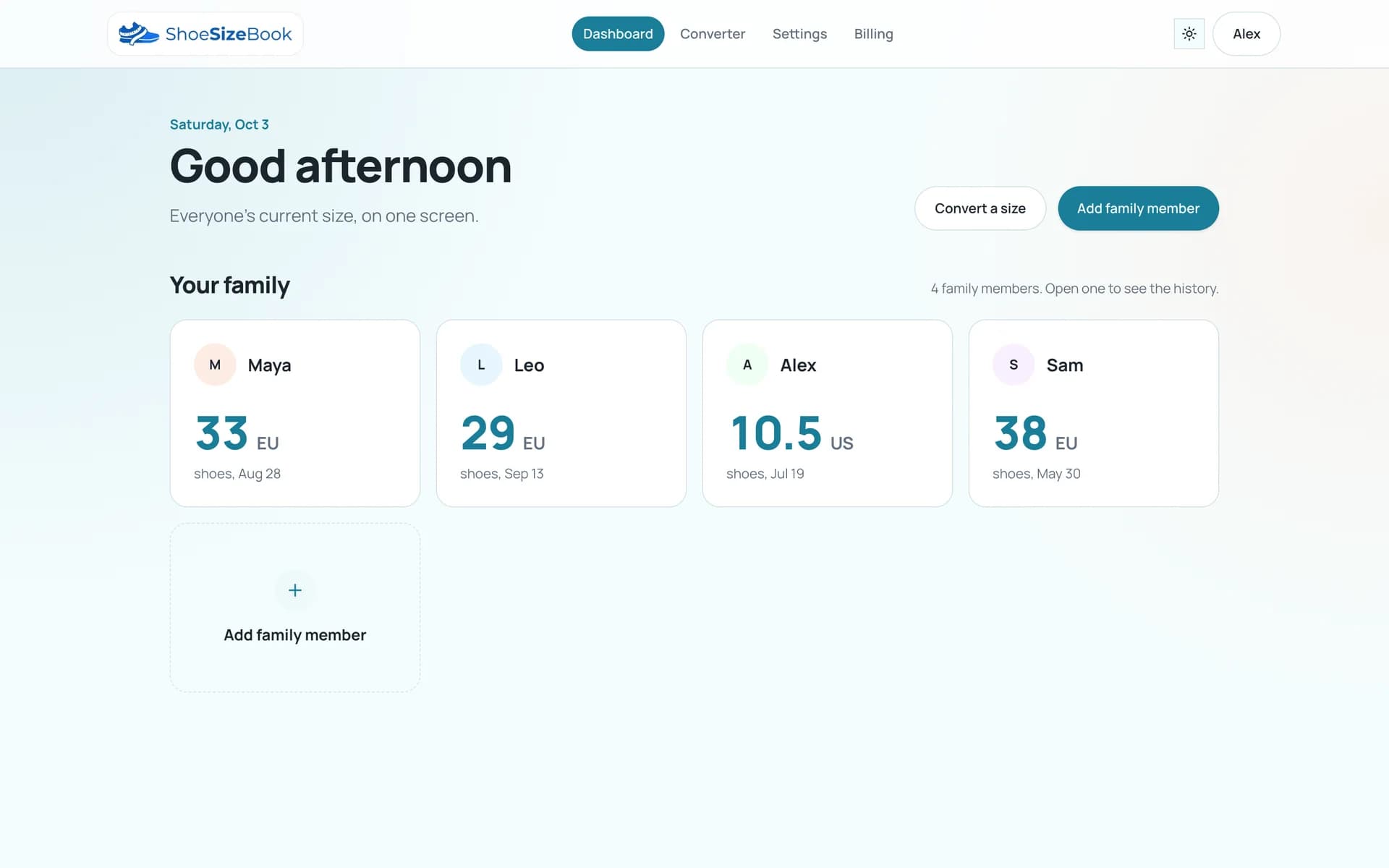Click the Convert a size button
The image size is (1389, 868).
click(x=980, y=208)
